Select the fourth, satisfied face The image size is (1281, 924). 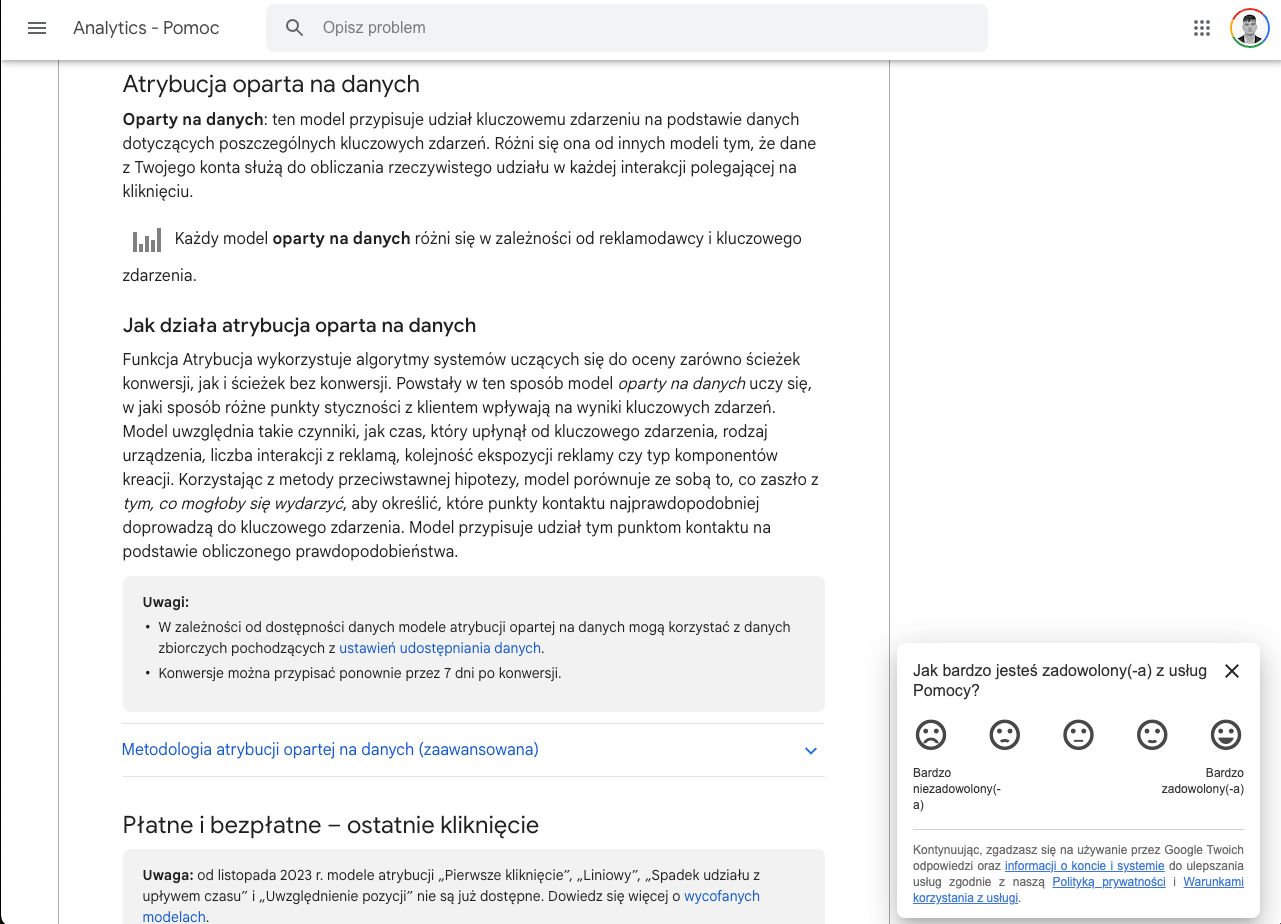(x=1152, y=735)
